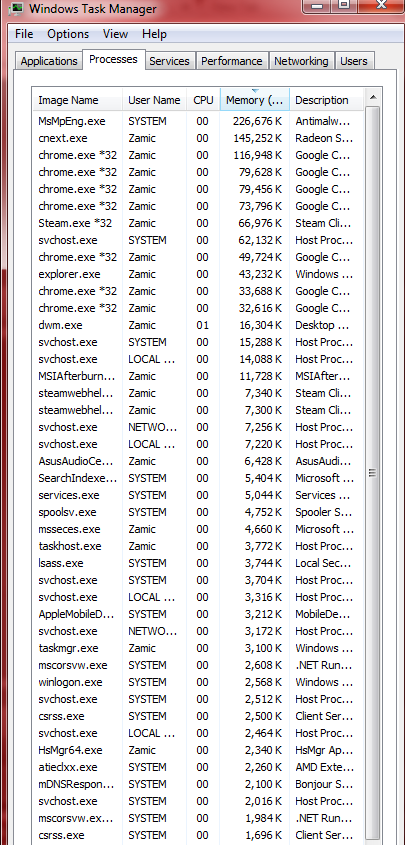The height and width of the screenshot is (845, 405).
Task: Select chrome.exe using 116,948 K memory
Action: click(x=198, y=155)
